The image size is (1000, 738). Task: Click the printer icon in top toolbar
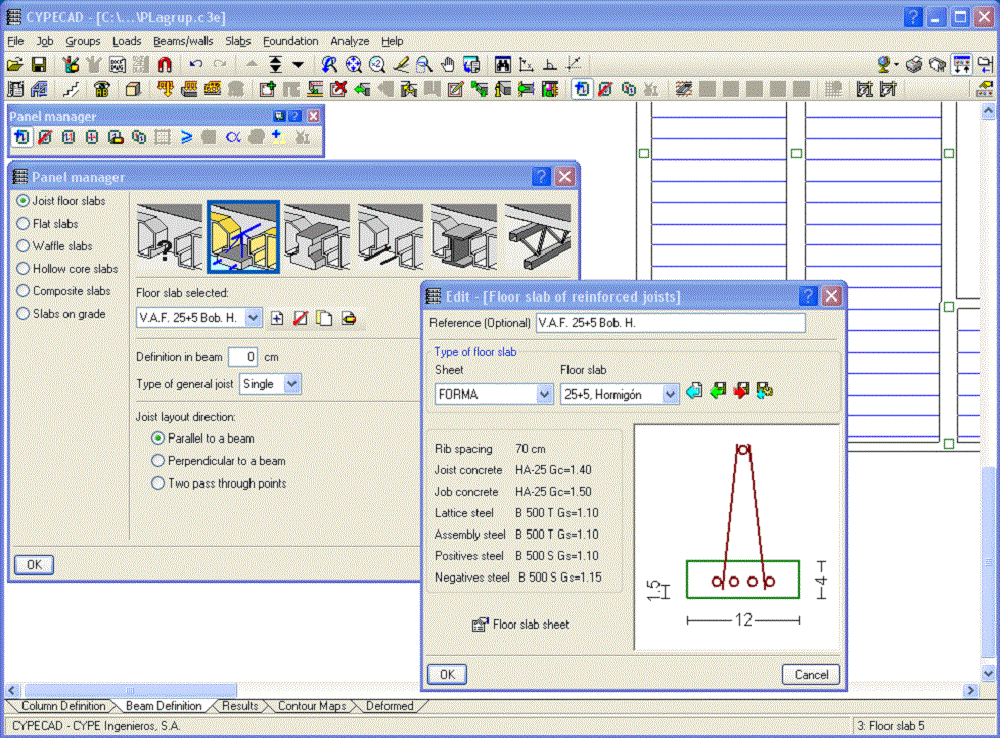(914, 64)
